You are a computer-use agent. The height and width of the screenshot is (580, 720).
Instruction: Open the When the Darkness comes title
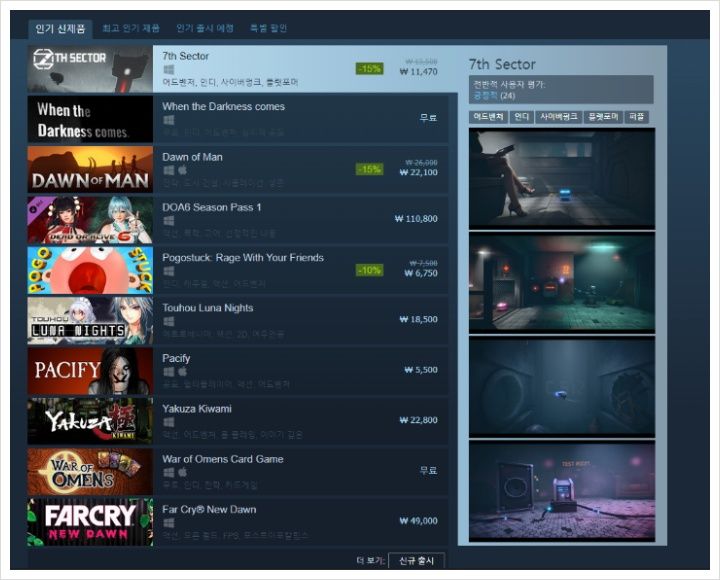point(224,107)
